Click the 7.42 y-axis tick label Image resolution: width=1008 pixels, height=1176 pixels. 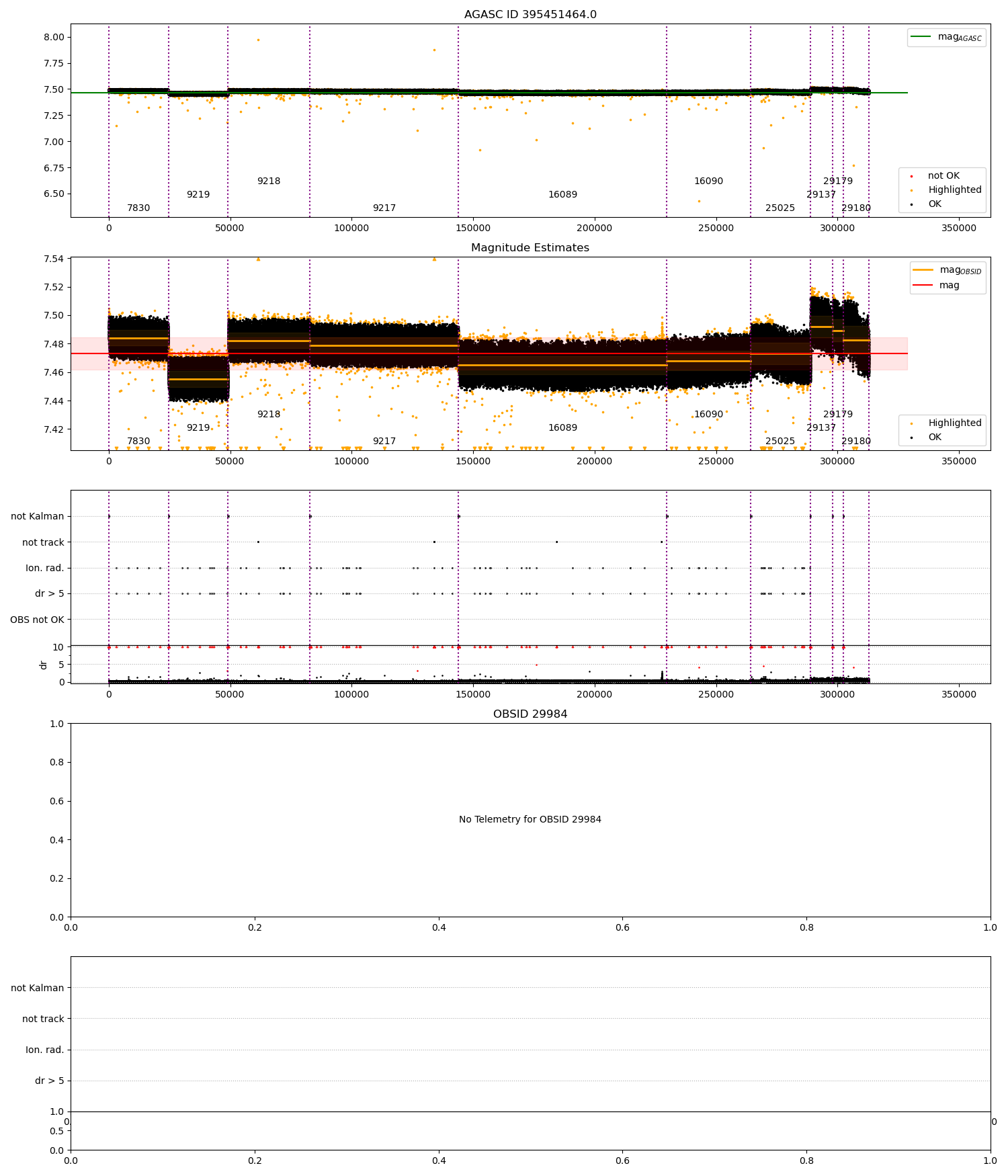[x=54, y=430]
